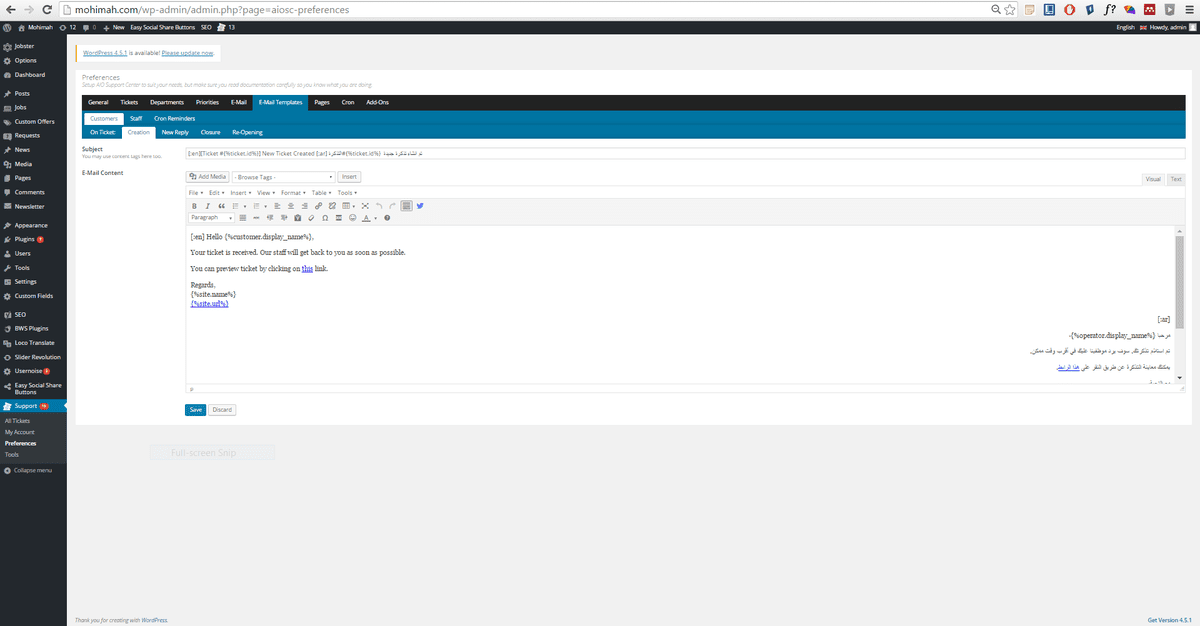Apply justify alignment
Image resolution: width=1200 pixels, height=626 pixels.
pyautogui.click(x=243, y=218)
